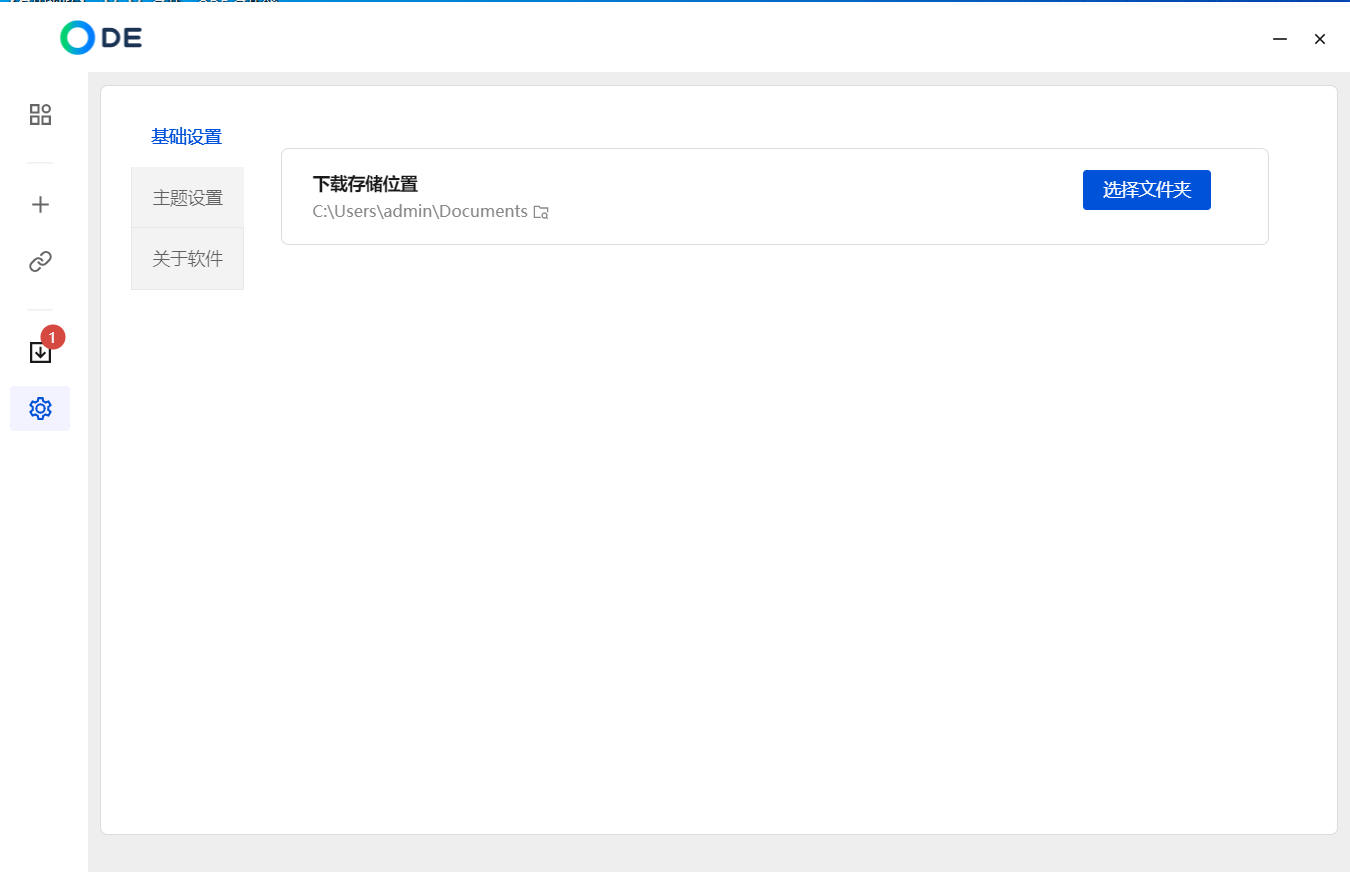Open the dashboard grid icon in sidebar
1350x876 pixels.
tap(40, 115)
